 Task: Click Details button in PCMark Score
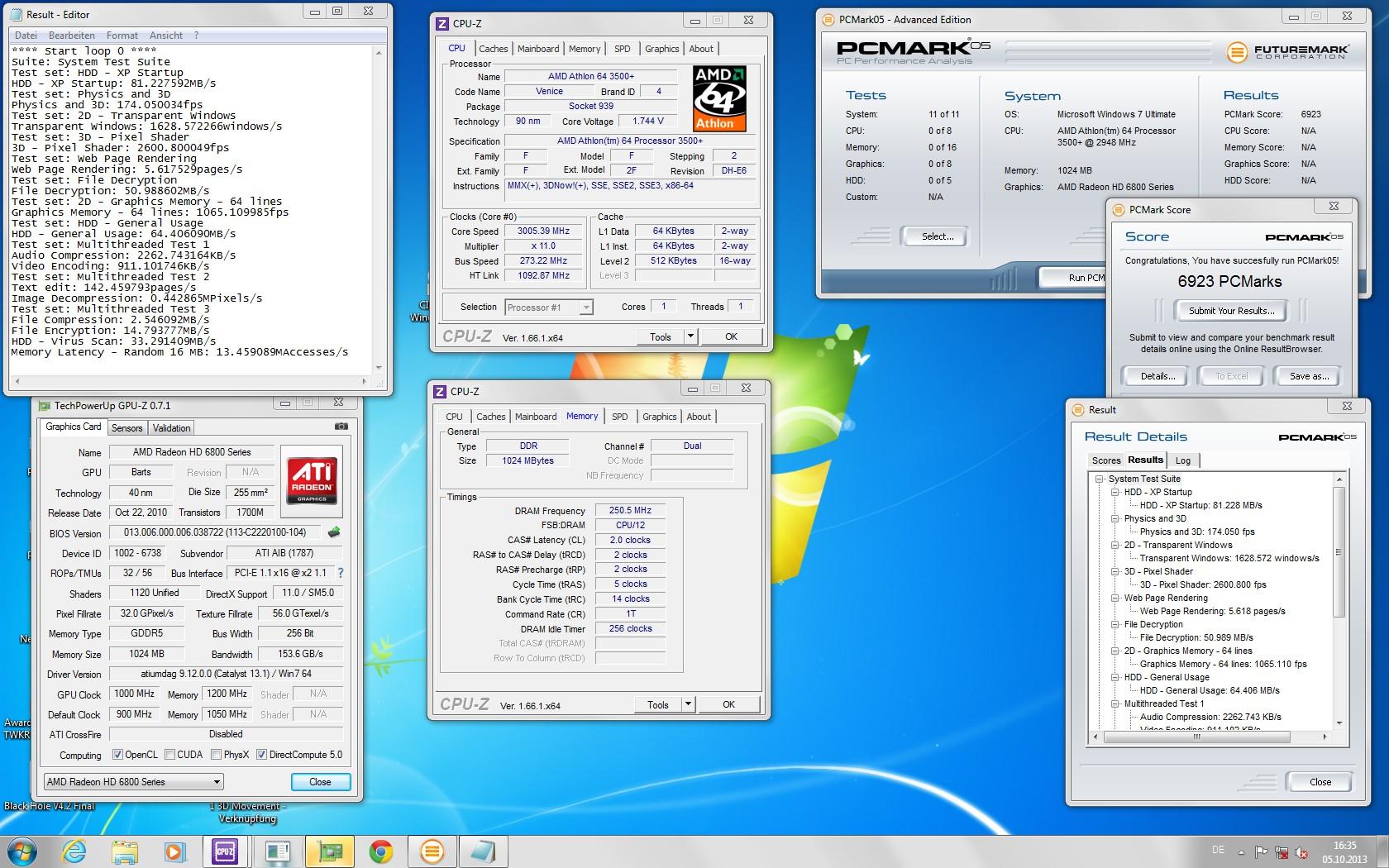tap(1157, 376)
